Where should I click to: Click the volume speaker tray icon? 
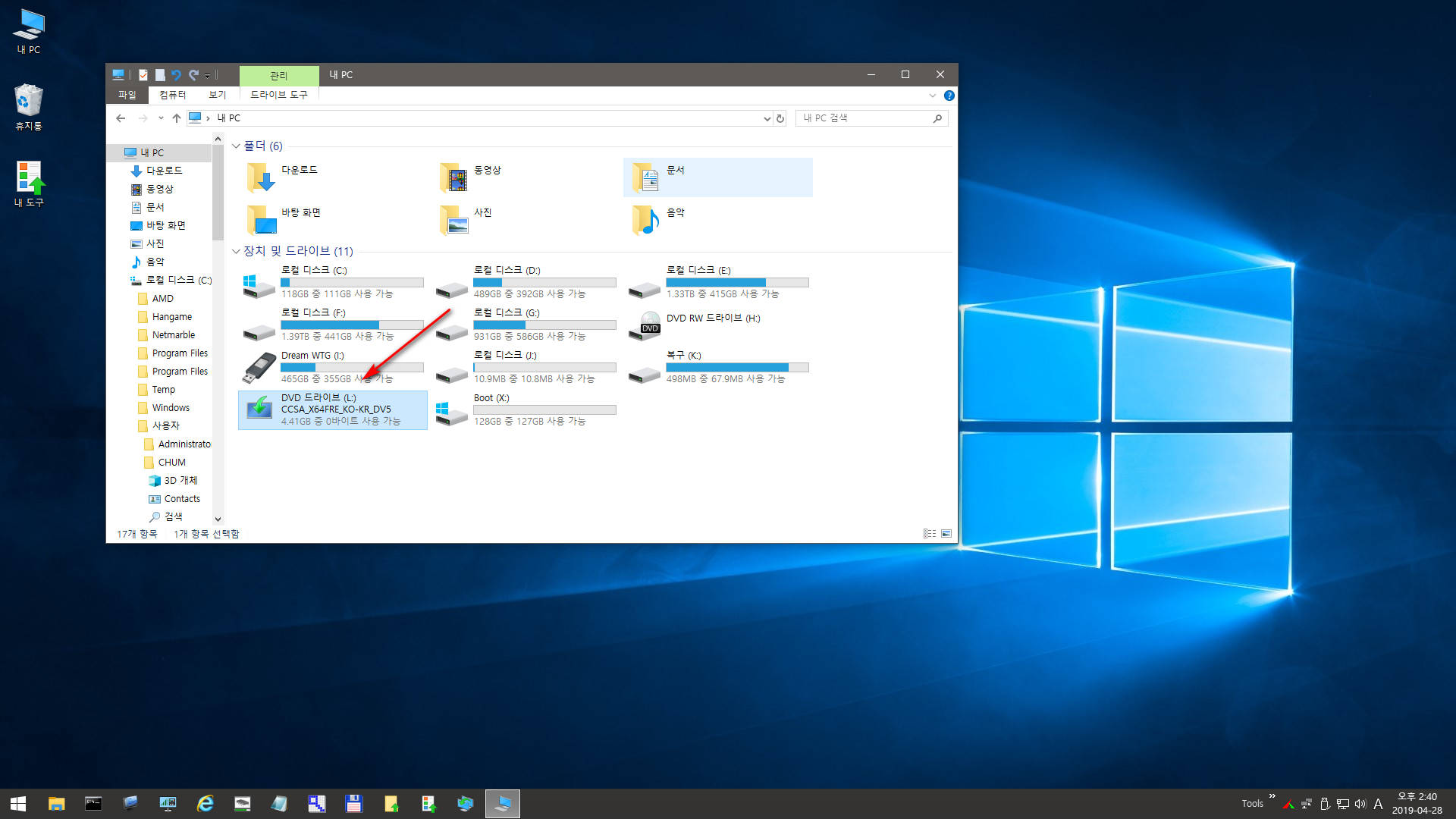[1360, 804]
